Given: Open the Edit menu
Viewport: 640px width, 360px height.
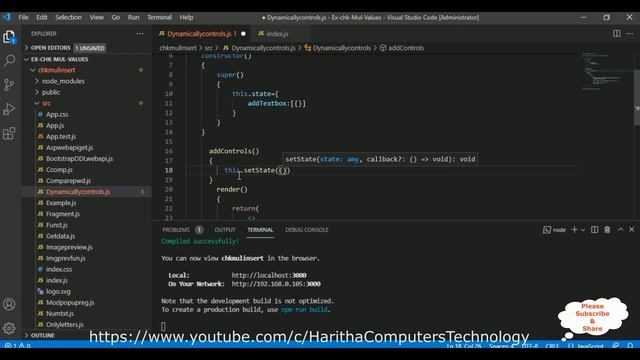Looking at the screenshot, I should coord(42,17).
